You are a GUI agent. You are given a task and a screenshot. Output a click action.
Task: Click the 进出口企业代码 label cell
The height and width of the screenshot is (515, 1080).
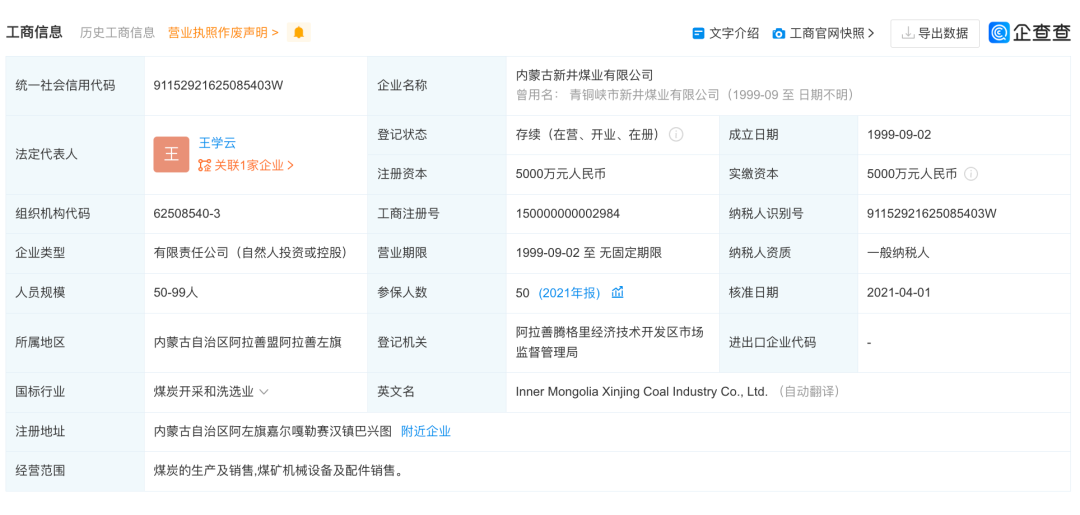(x=789, y=342)
